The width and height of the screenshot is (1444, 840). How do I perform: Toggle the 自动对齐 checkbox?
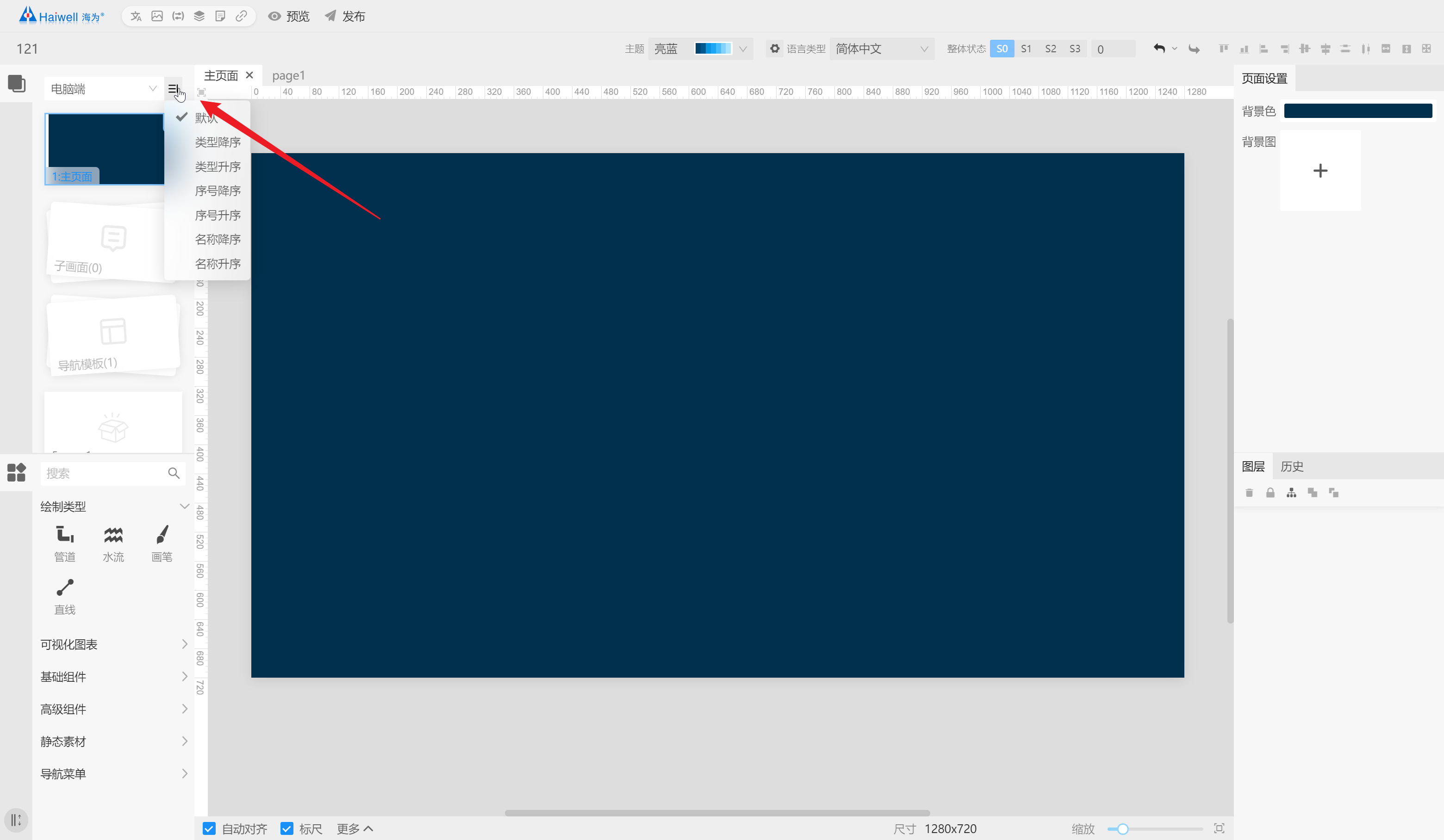coord(209,828)
